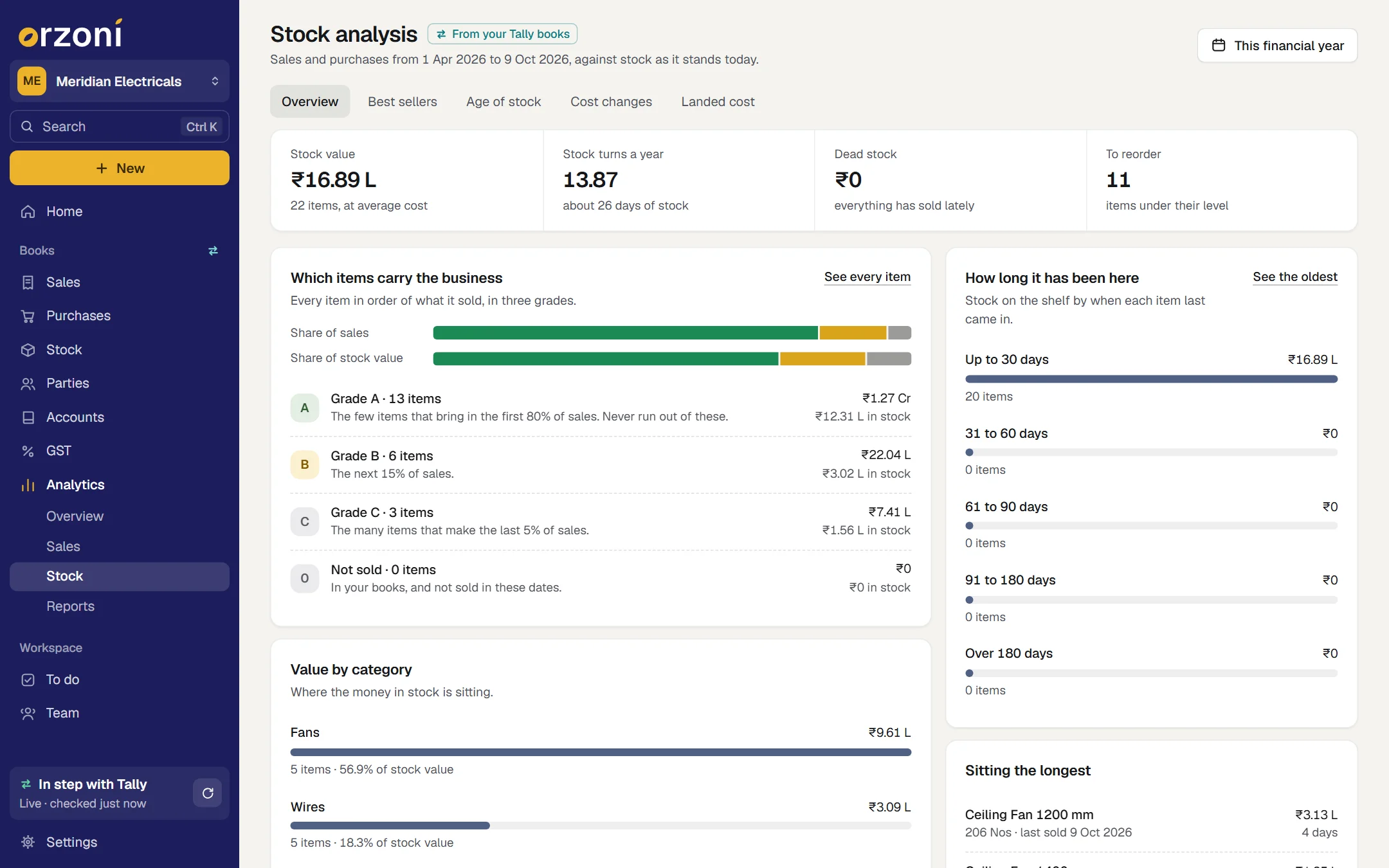The image size is (1389, 868).
Task: Click the Ceiling Fan 1200 mm row
Action: point(1151,824)
